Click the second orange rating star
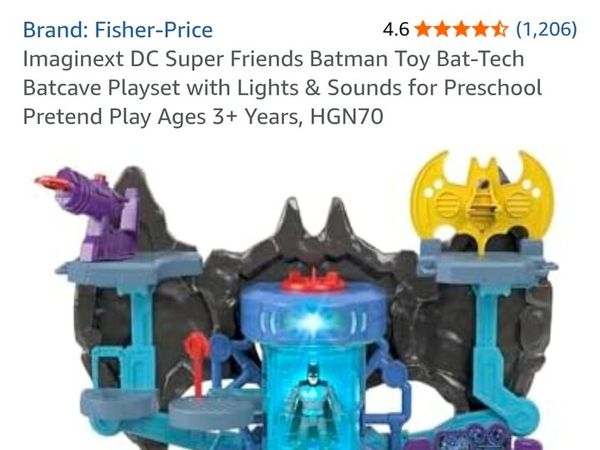 tap(442, 29)
